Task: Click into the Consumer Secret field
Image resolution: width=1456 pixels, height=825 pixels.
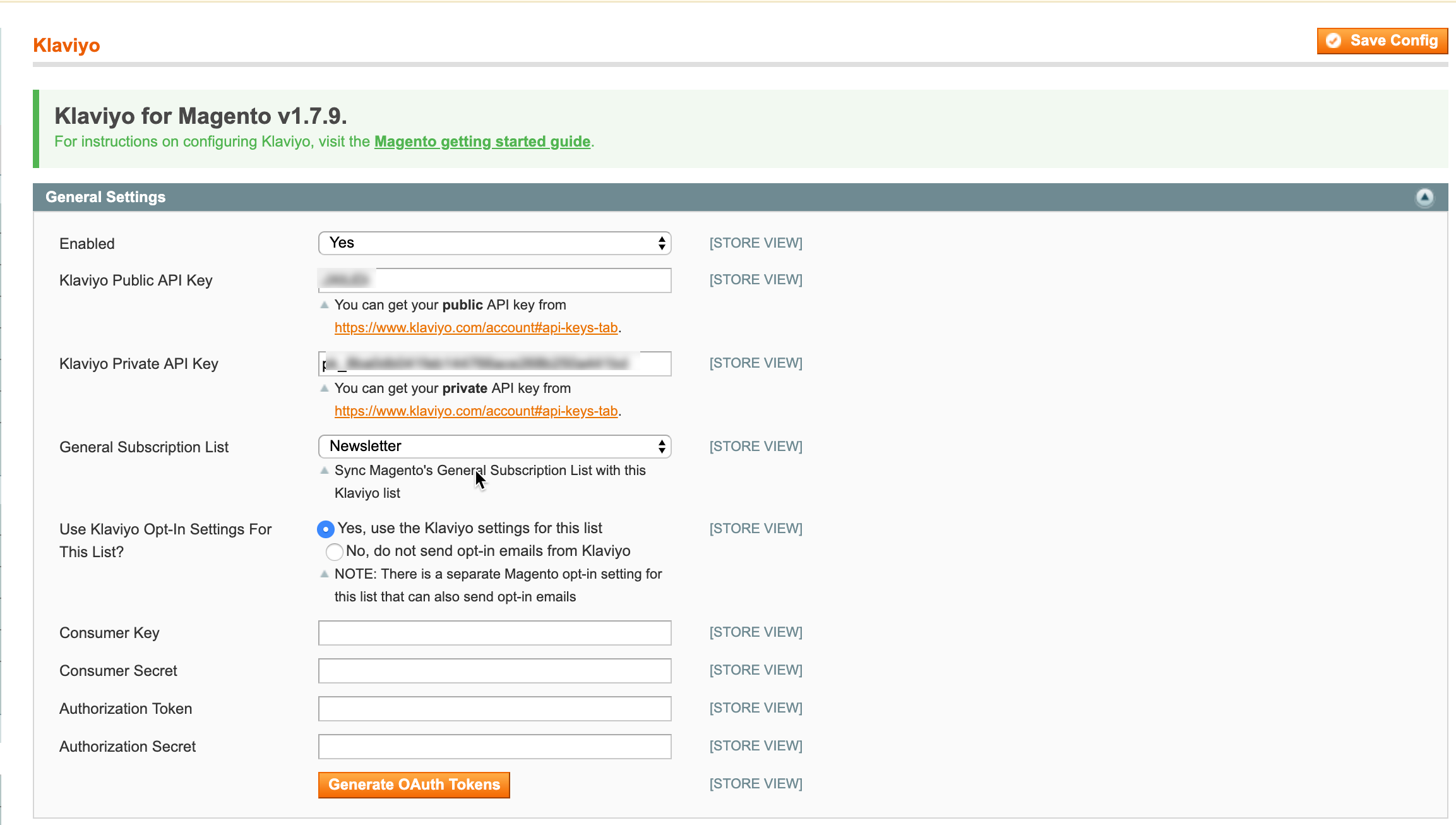Action: pos(494,671)
